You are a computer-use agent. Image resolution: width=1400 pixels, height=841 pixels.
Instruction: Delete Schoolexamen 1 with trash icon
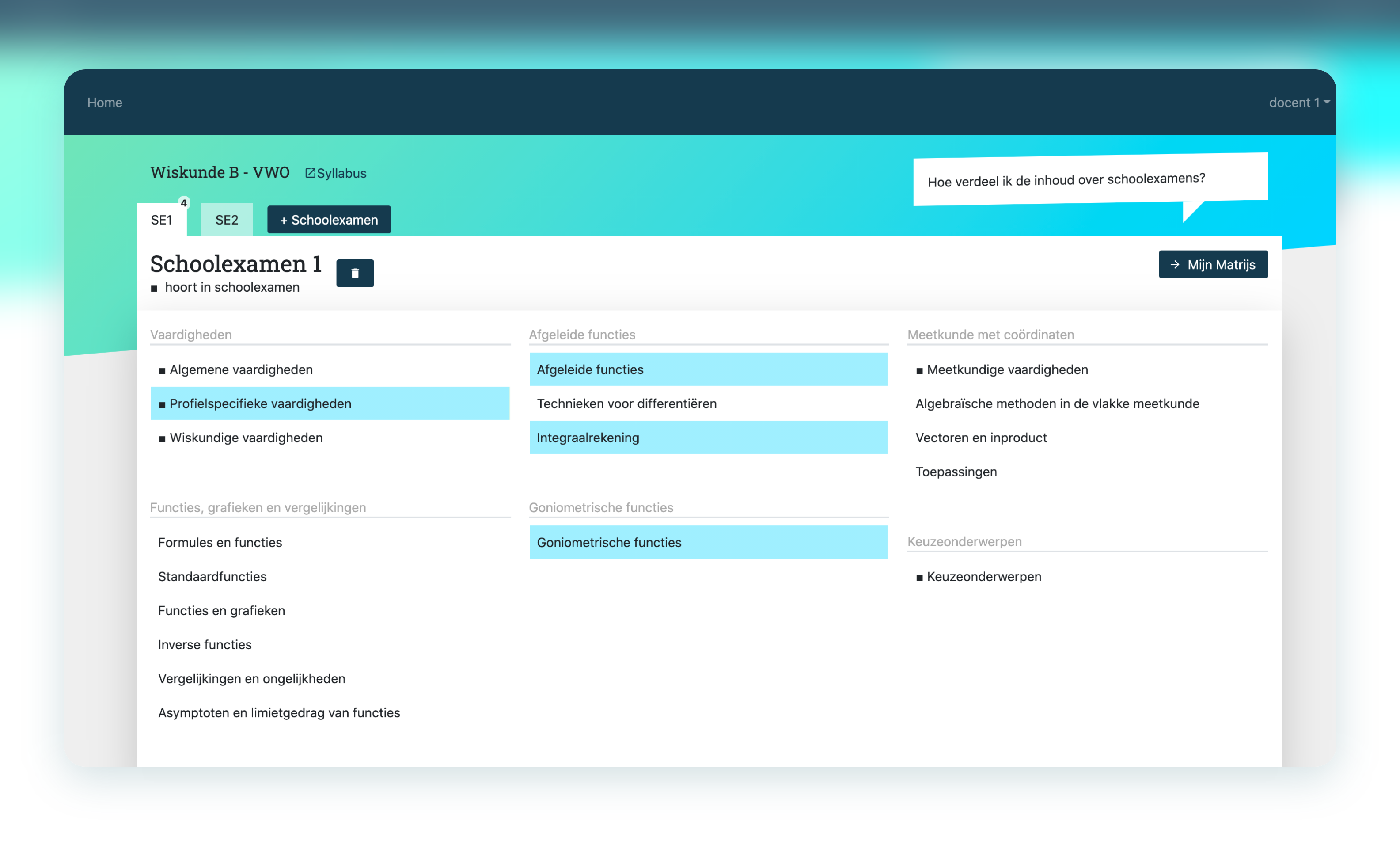(355, 273)
